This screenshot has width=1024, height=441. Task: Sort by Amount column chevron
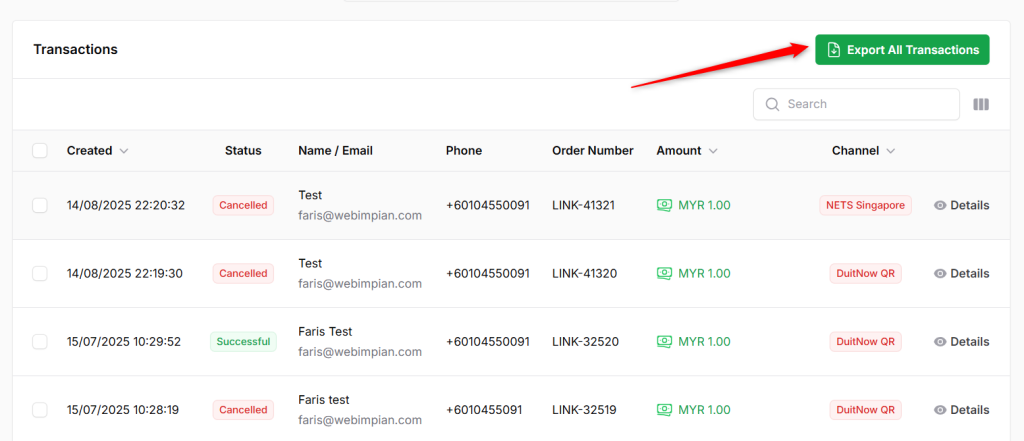coord(713,151)
